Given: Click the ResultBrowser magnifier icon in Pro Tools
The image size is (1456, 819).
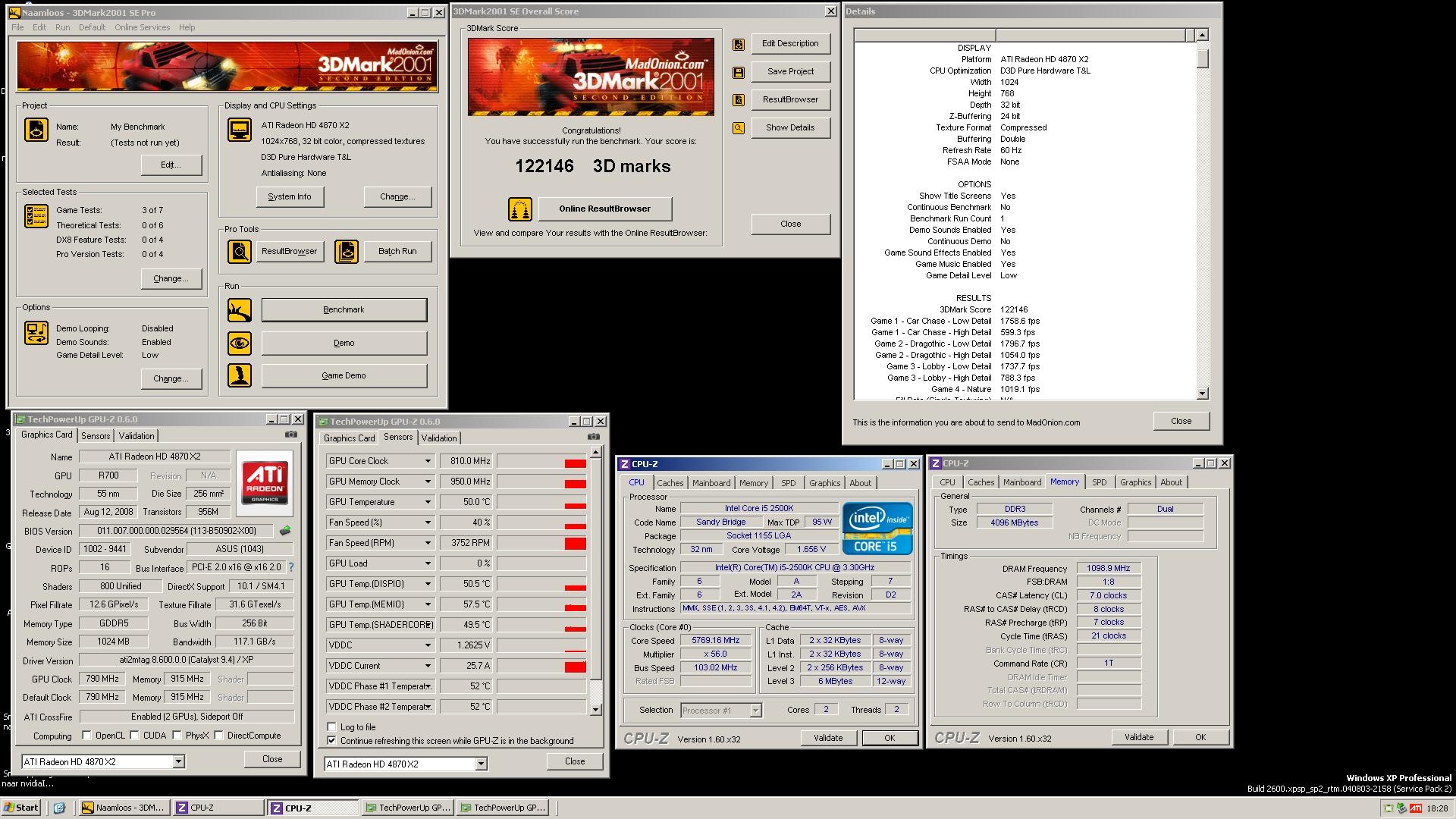Looking at the screenshot, I should pyautogui.click(x=240, y=251).
